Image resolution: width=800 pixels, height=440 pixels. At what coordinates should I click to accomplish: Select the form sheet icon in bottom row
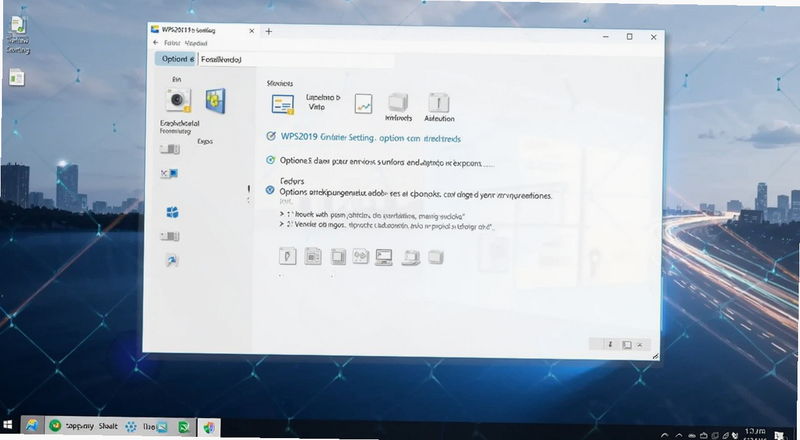[313, 256]
